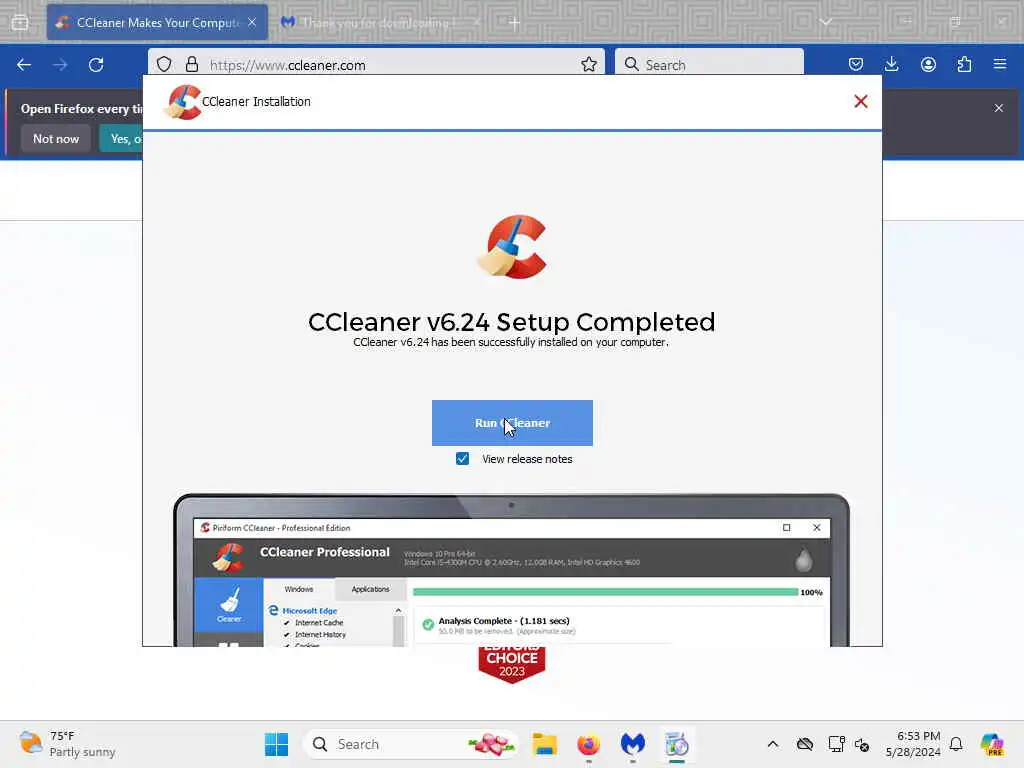The image size is (1024, 768).
Task: Open Firefox extensions menu
Action: [964, 64]
